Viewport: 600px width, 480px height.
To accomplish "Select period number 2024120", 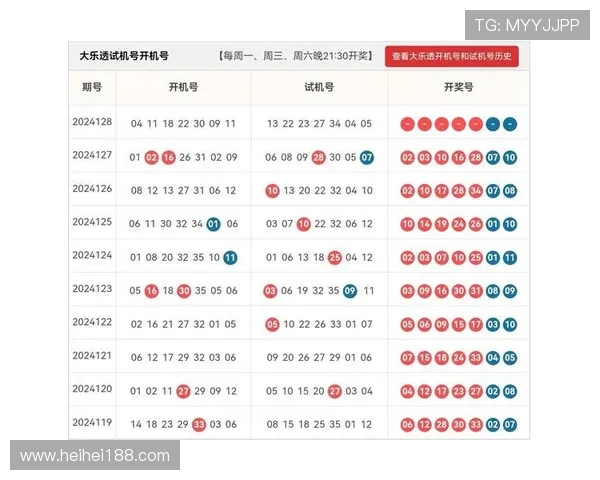I will (92, 389).
